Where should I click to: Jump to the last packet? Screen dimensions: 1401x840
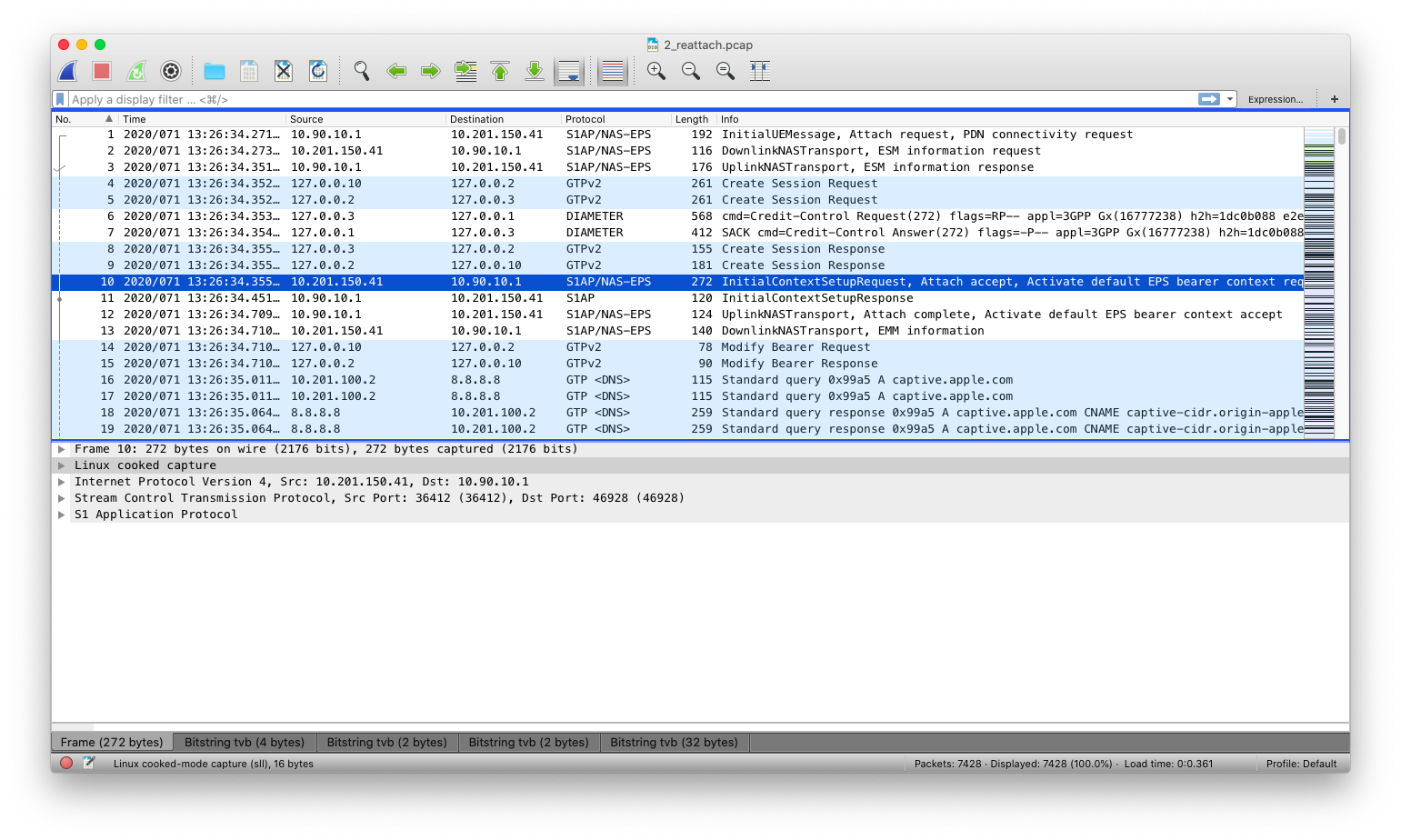(534, 70)
